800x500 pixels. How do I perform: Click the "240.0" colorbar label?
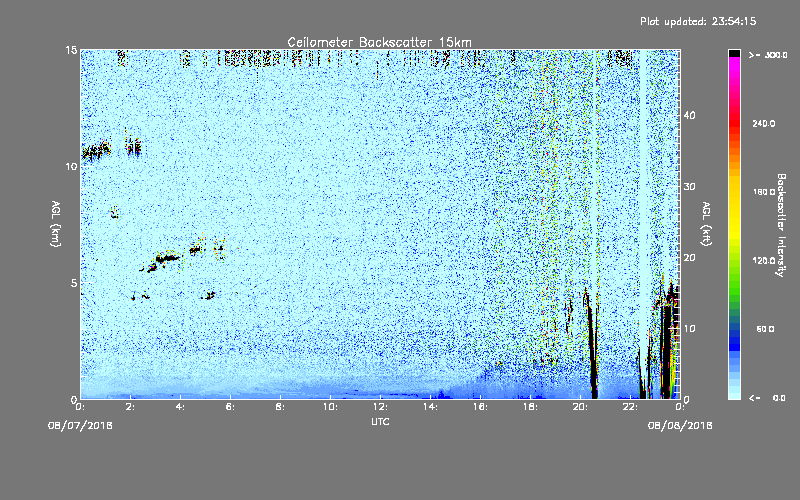[x=764, y=124]
